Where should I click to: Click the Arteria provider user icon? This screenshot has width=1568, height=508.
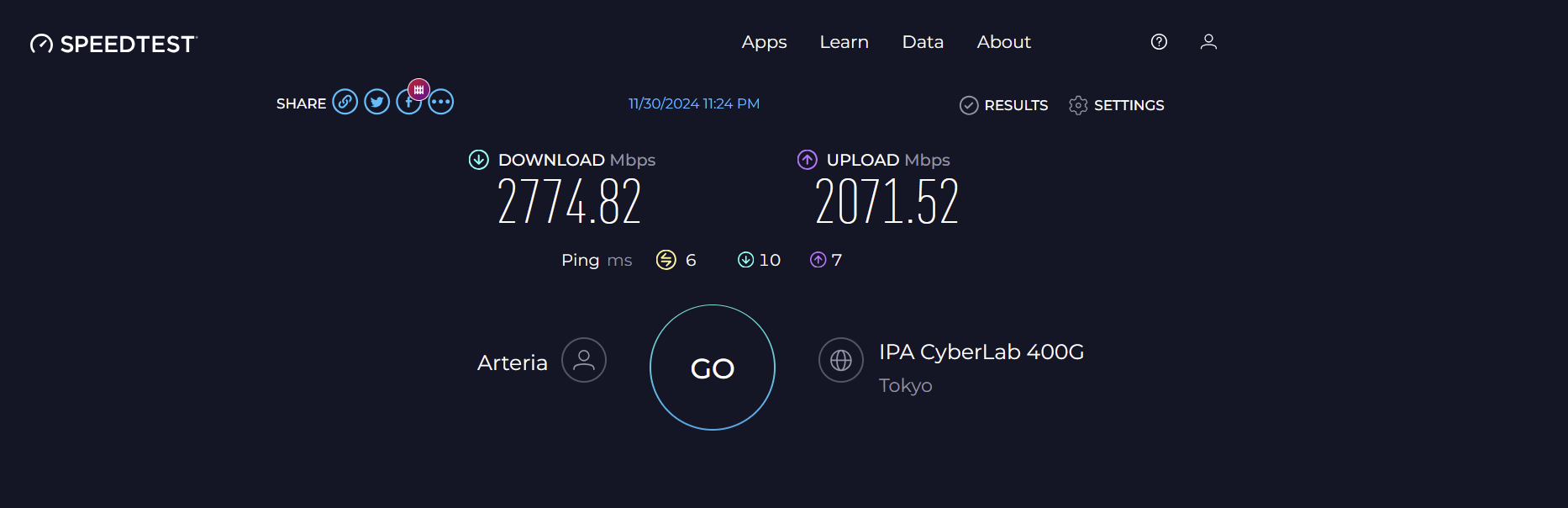(x=583, y=360)
